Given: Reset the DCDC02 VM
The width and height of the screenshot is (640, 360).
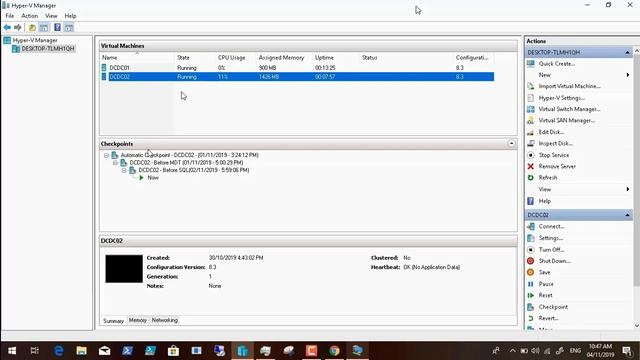Looking at the screenshot, I should tap(545, 295).
